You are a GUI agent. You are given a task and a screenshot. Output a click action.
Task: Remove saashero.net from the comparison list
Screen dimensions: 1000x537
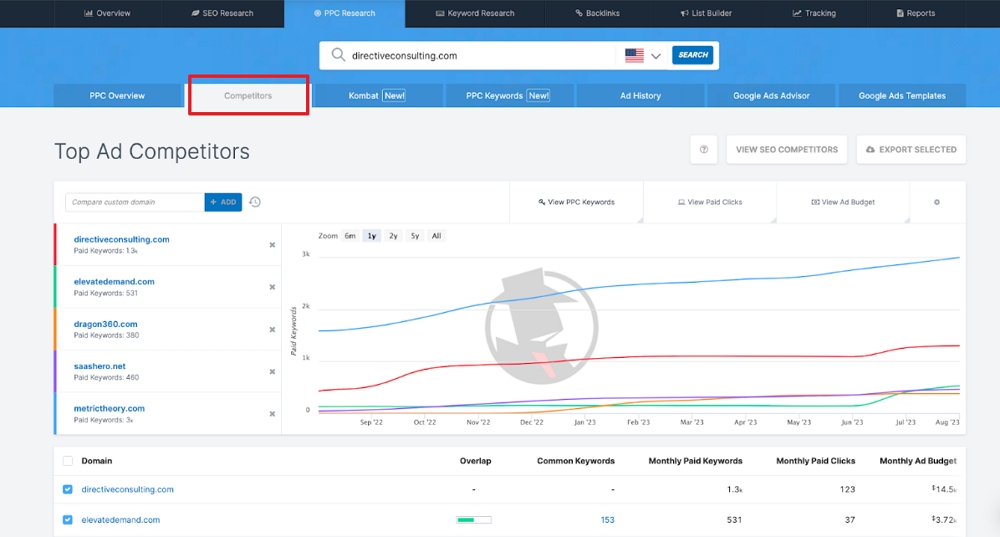click(272, 371)
